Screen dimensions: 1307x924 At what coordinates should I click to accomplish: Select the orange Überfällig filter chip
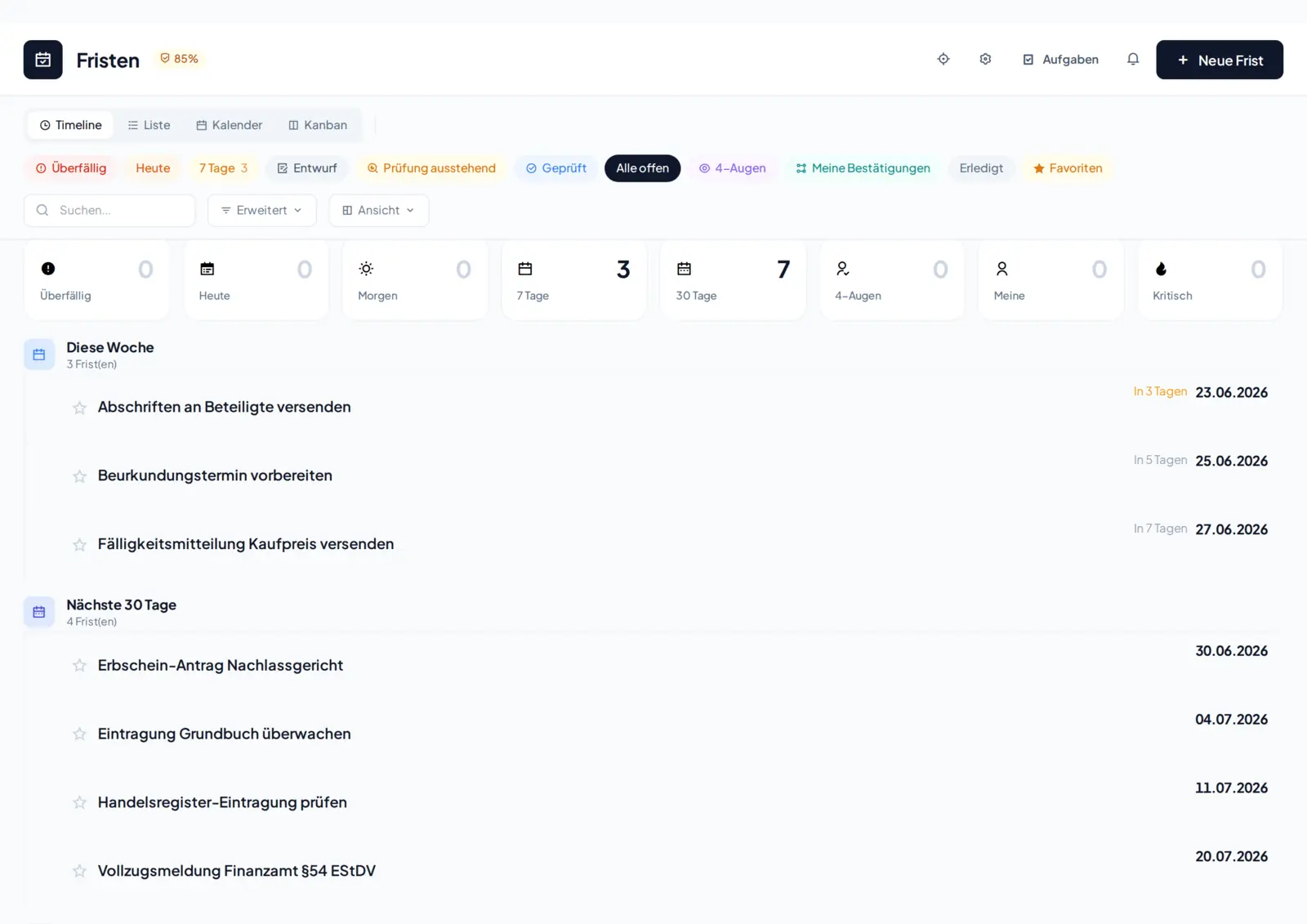point(71,168)
